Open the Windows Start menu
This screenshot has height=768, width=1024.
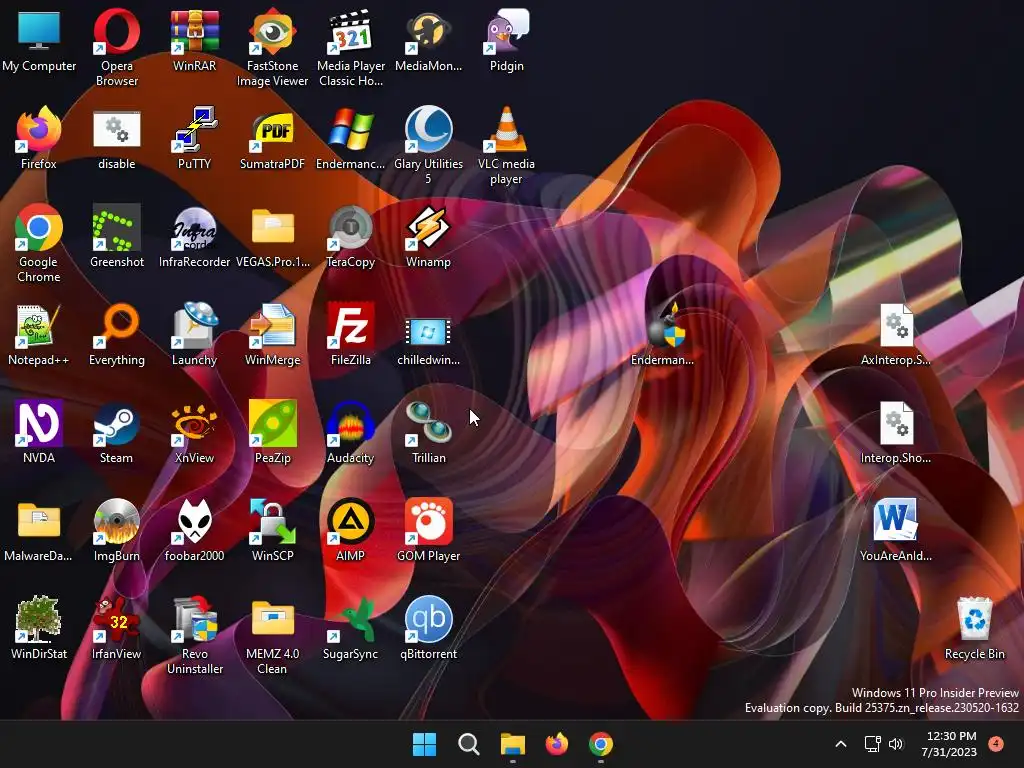point(424,744)
